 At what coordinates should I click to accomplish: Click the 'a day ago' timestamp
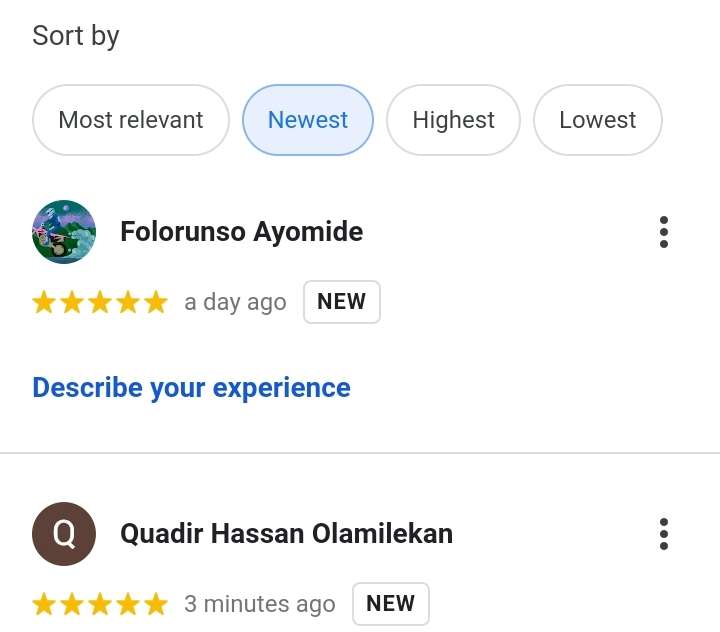235,303
